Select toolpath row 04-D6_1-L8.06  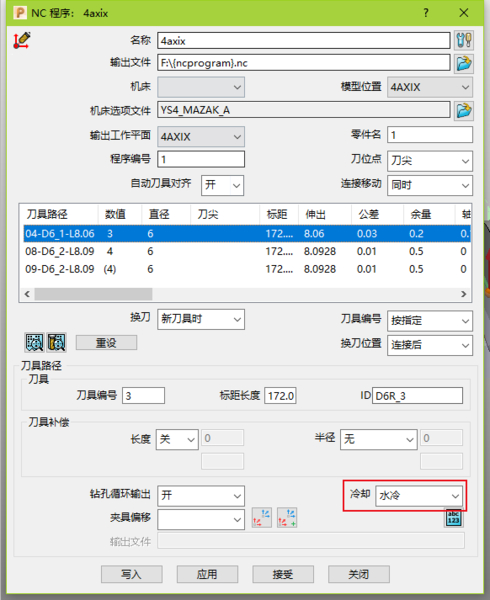click(x=247, y=233)
